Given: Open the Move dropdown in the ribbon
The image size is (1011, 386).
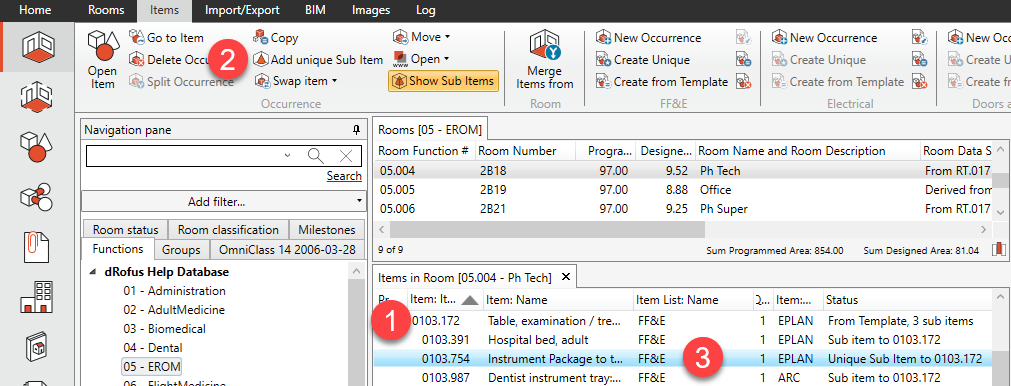Looking at the screenshot, I should pyautogui.click(x=422, y=37).
